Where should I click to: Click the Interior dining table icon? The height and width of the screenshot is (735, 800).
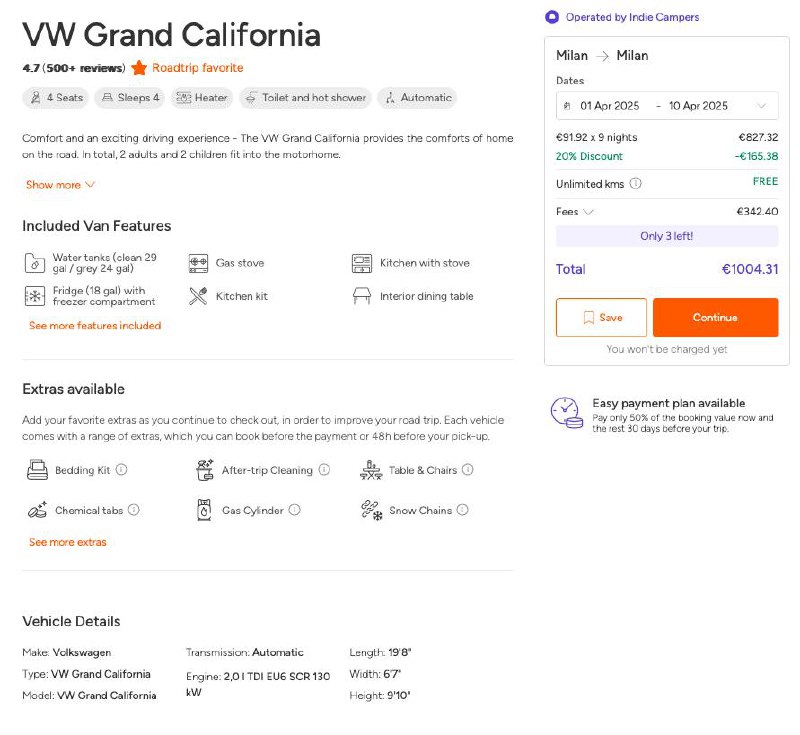(362, 296)
